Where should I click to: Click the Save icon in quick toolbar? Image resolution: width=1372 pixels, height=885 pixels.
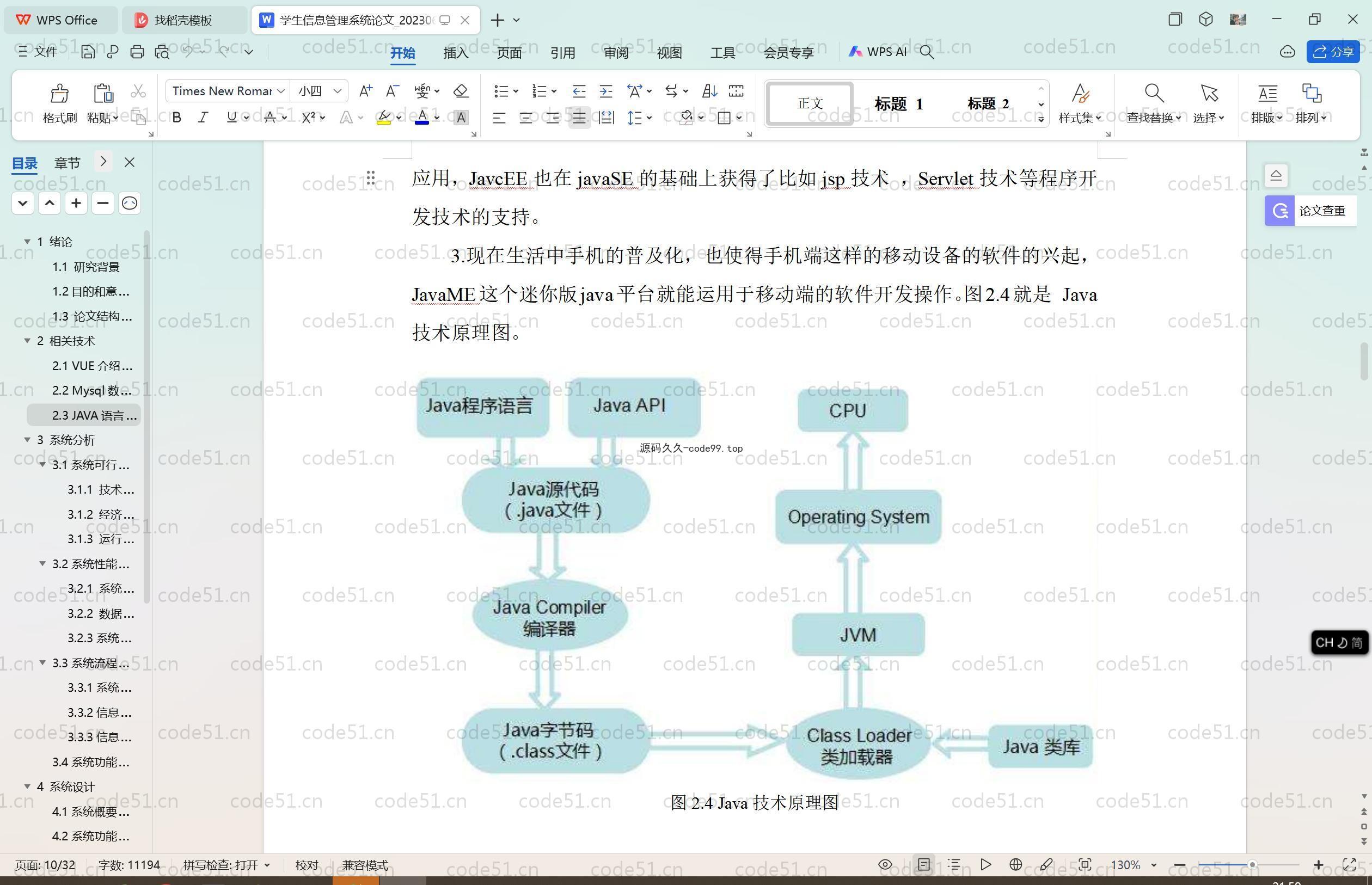coord(87,52)
